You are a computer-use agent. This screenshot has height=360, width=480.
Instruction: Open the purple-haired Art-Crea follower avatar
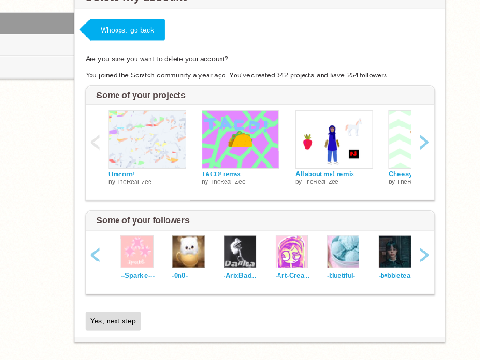[292, 252]
